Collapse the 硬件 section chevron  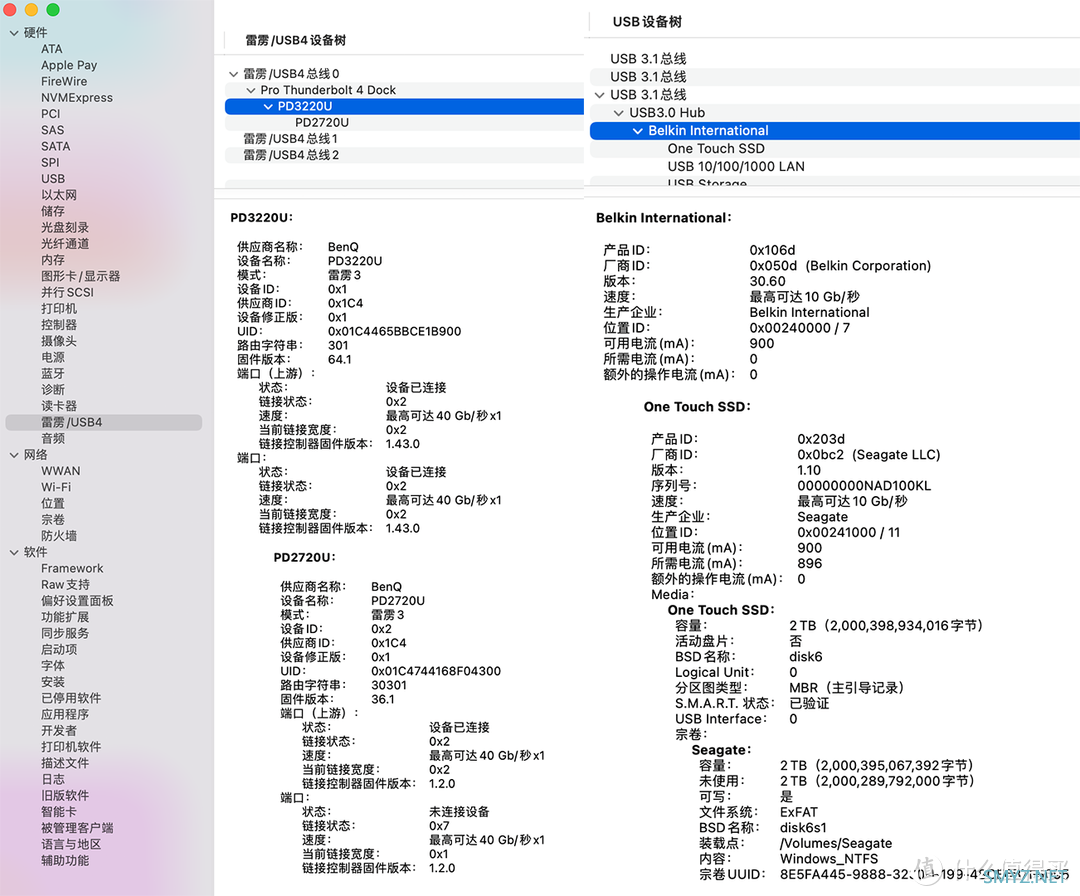coord(14,32)
